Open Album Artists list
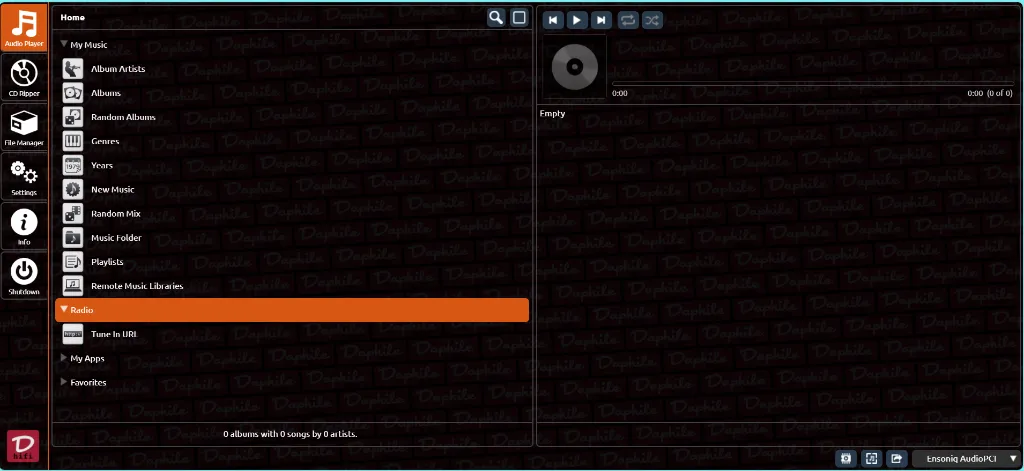1024x471 pixels. tap(118, 69)
